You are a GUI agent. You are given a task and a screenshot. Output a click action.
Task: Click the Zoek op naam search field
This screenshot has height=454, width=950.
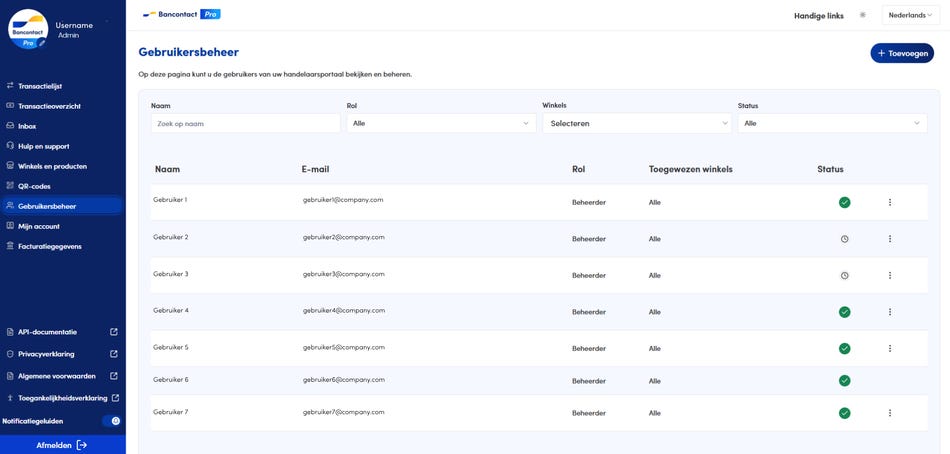pos(245,124)
